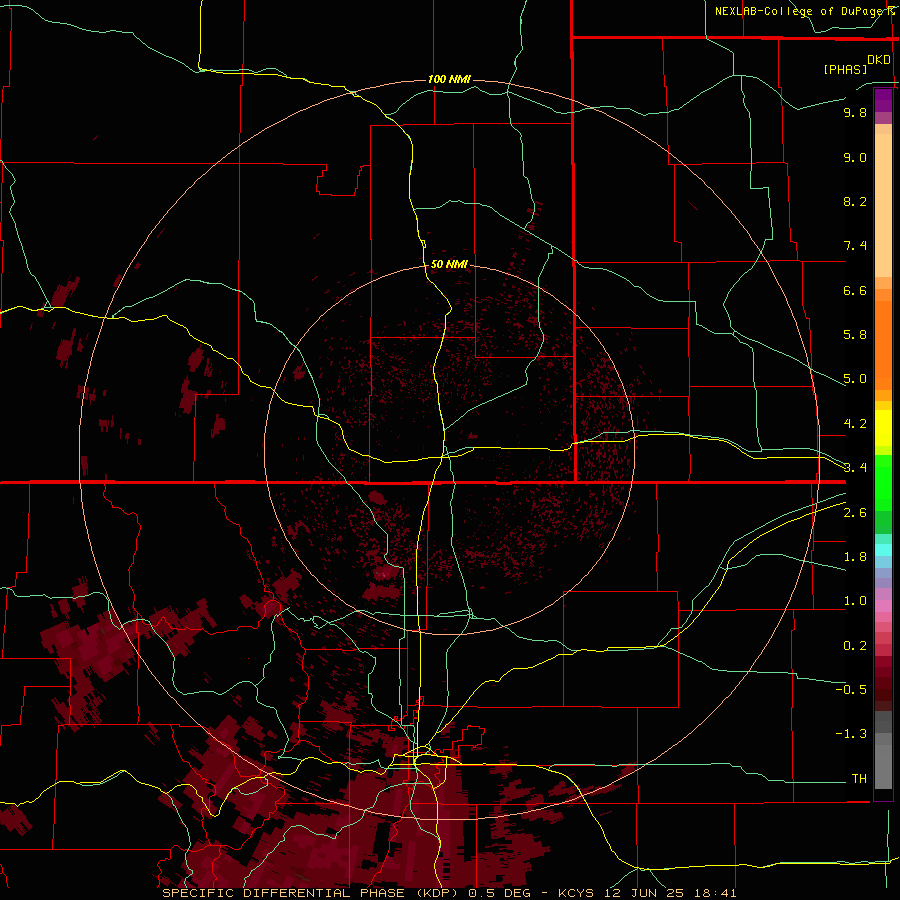900x900 pixels.
Task: Click the 1.0 value on the color scale
Action: [855, 601]
